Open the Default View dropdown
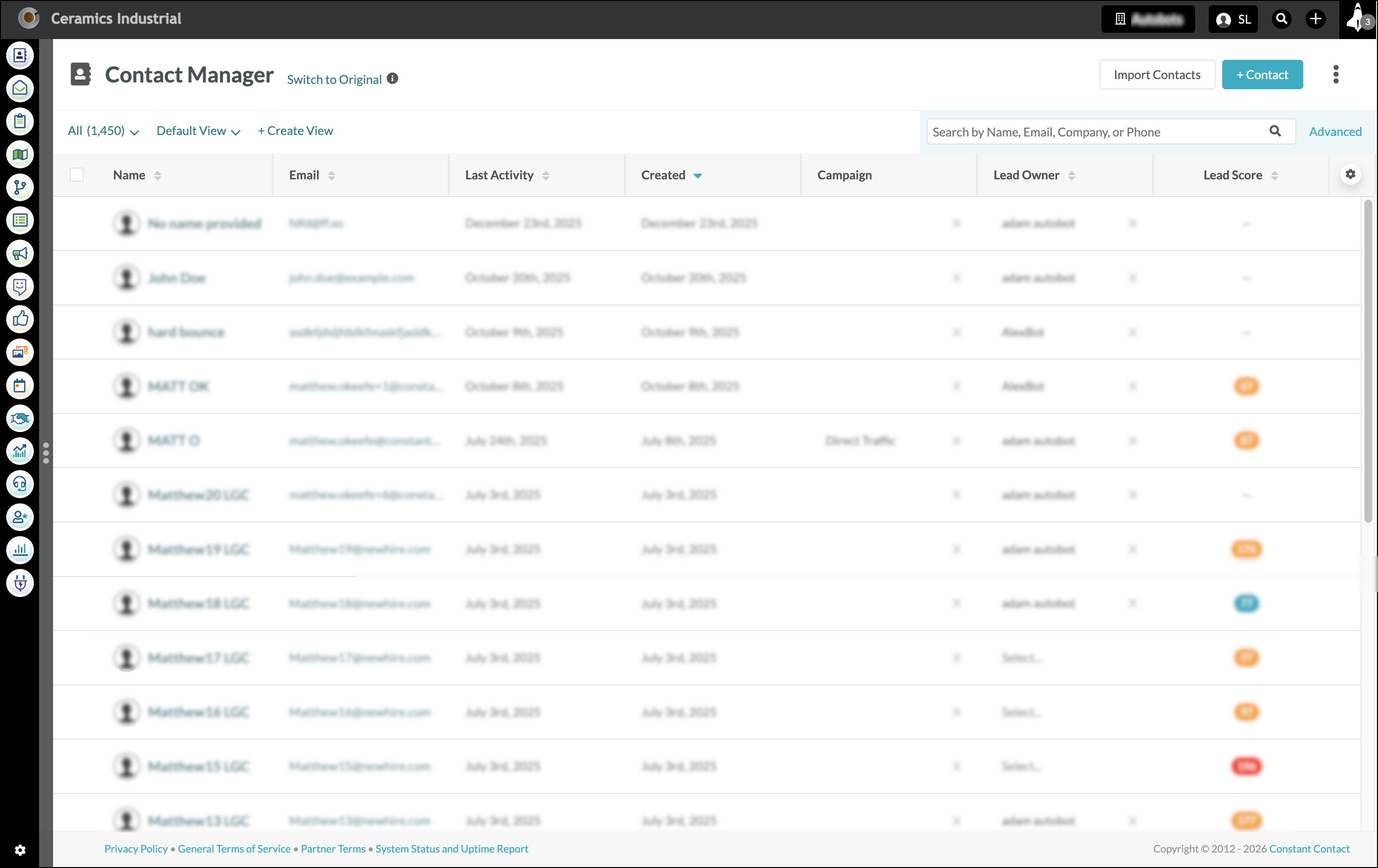Viewport: 1378px width, 868px height. point(198,131)
